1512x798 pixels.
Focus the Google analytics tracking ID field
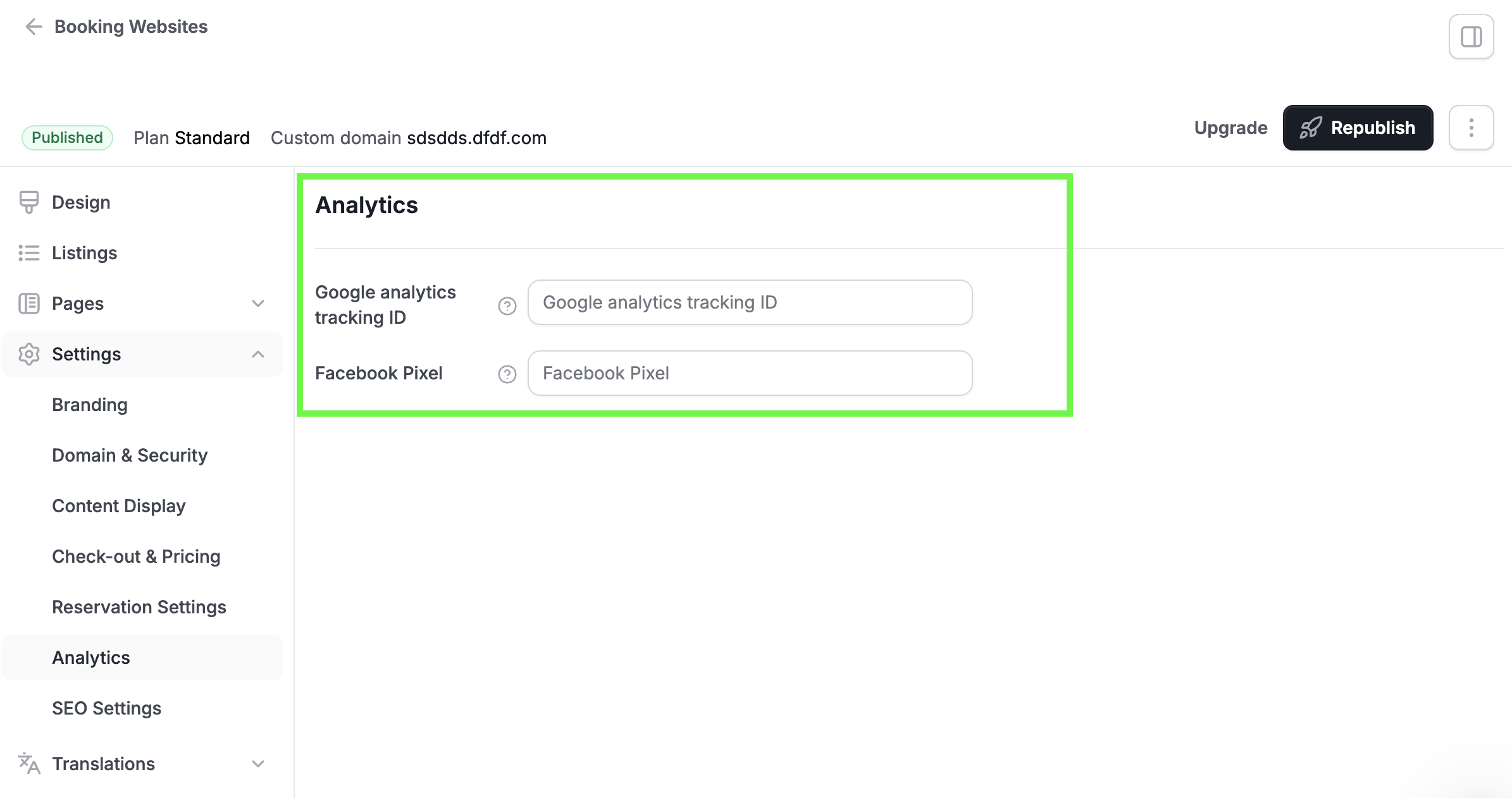(x=750, y=302)
